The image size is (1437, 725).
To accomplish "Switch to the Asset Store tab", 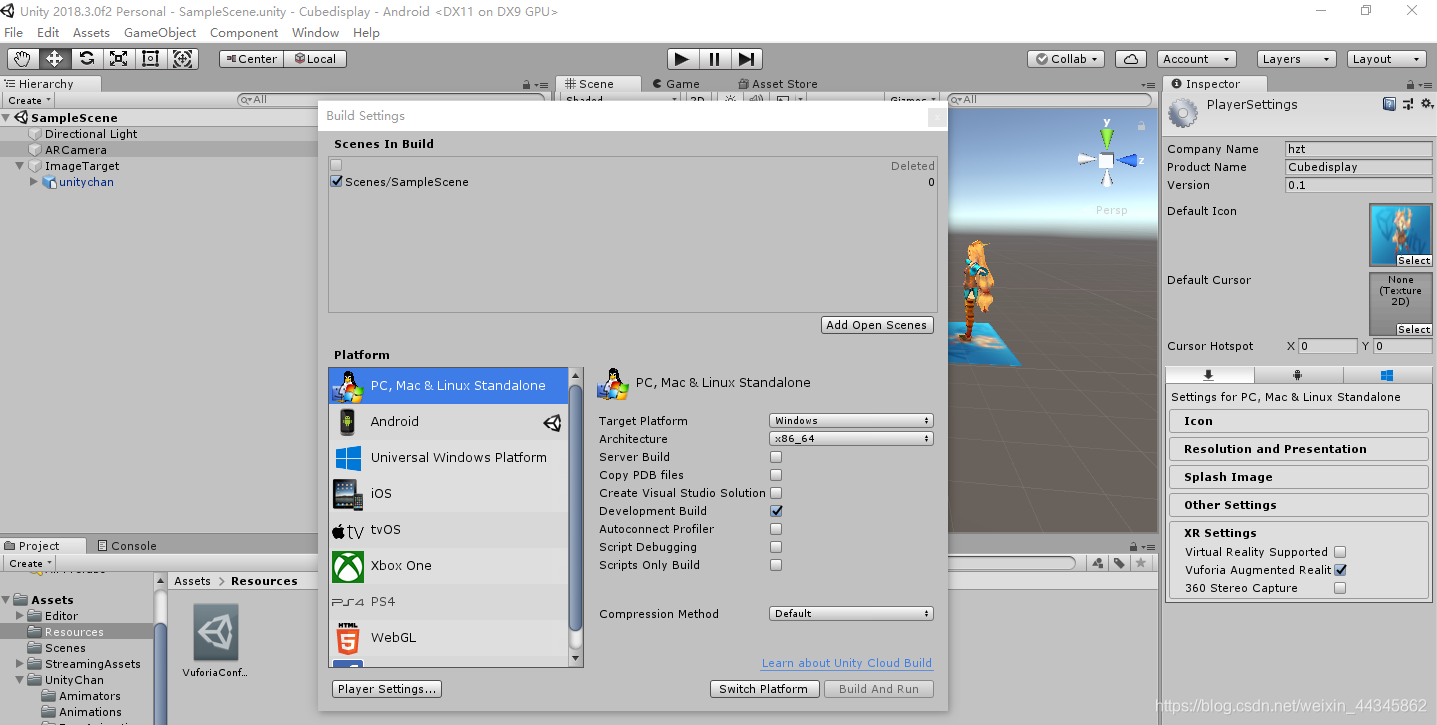I will (777, 84).
